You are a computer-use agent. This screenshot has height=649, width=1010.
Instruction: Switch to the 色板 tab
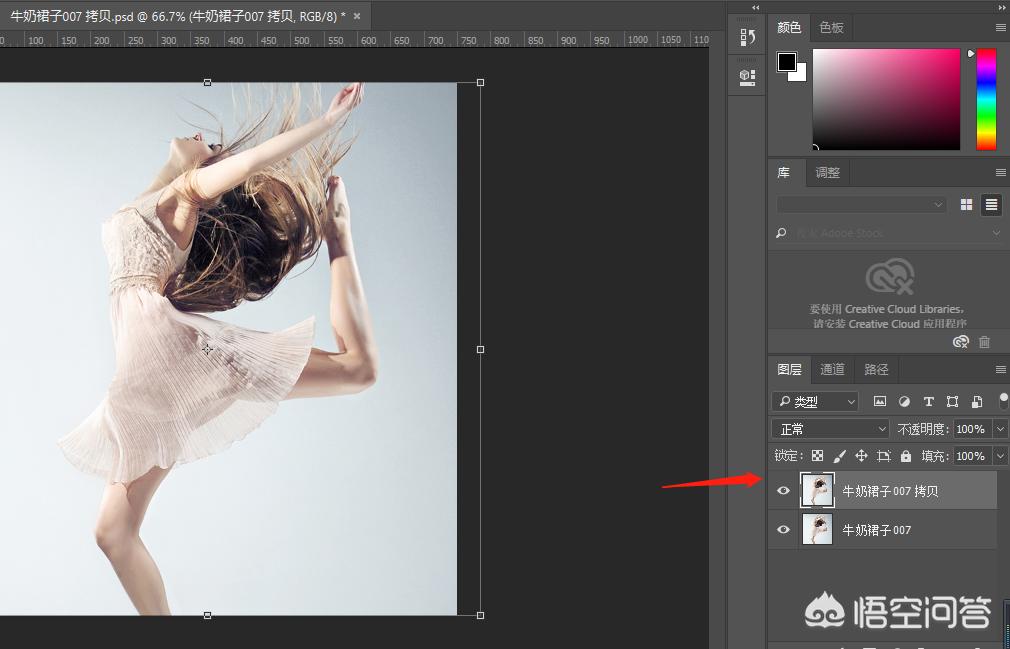coord(831,28)
